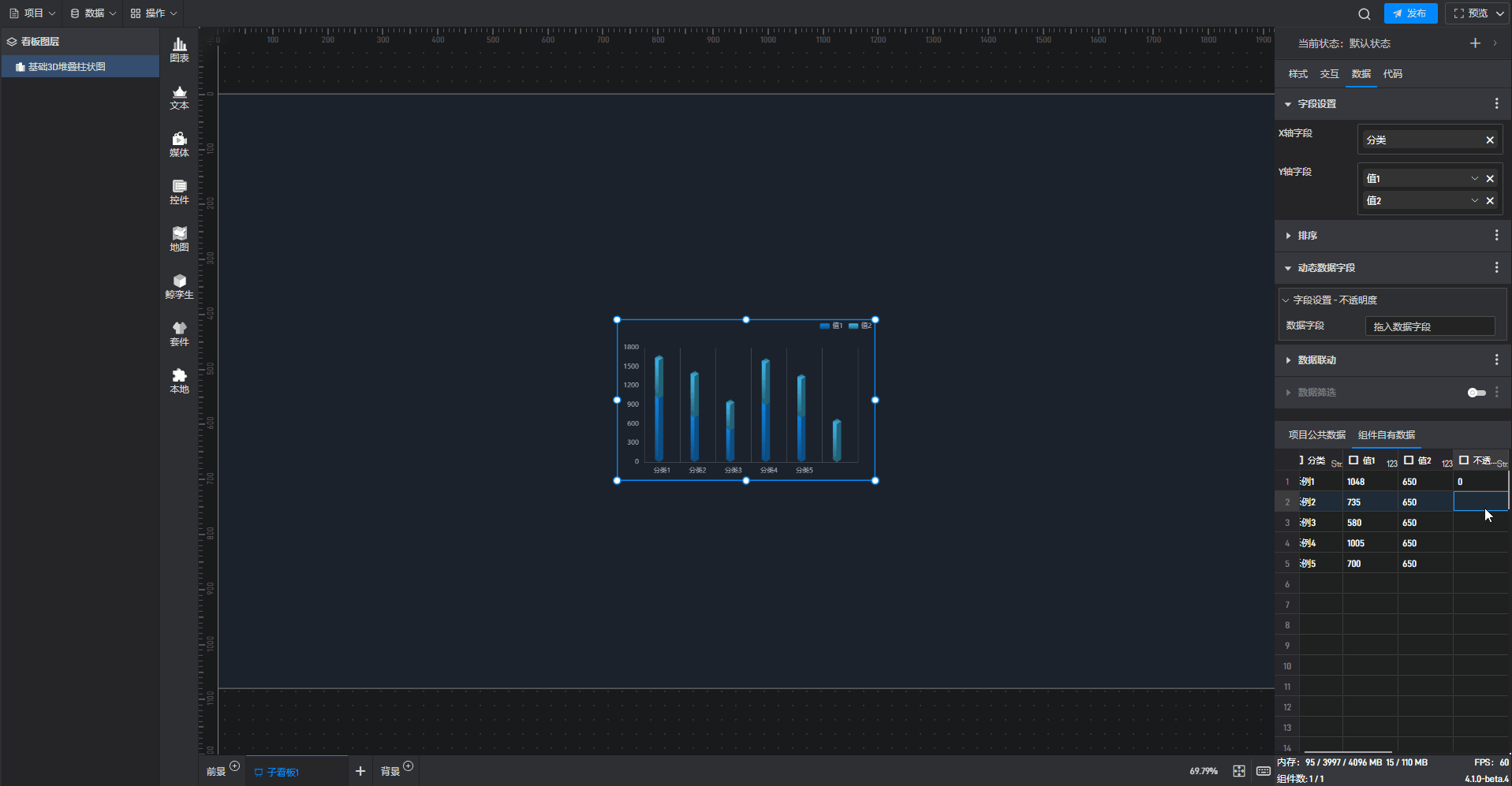Screen dimensions: 1512x786
Task: Switch to the 样式 tab
Action: [x=1297, y=74]
